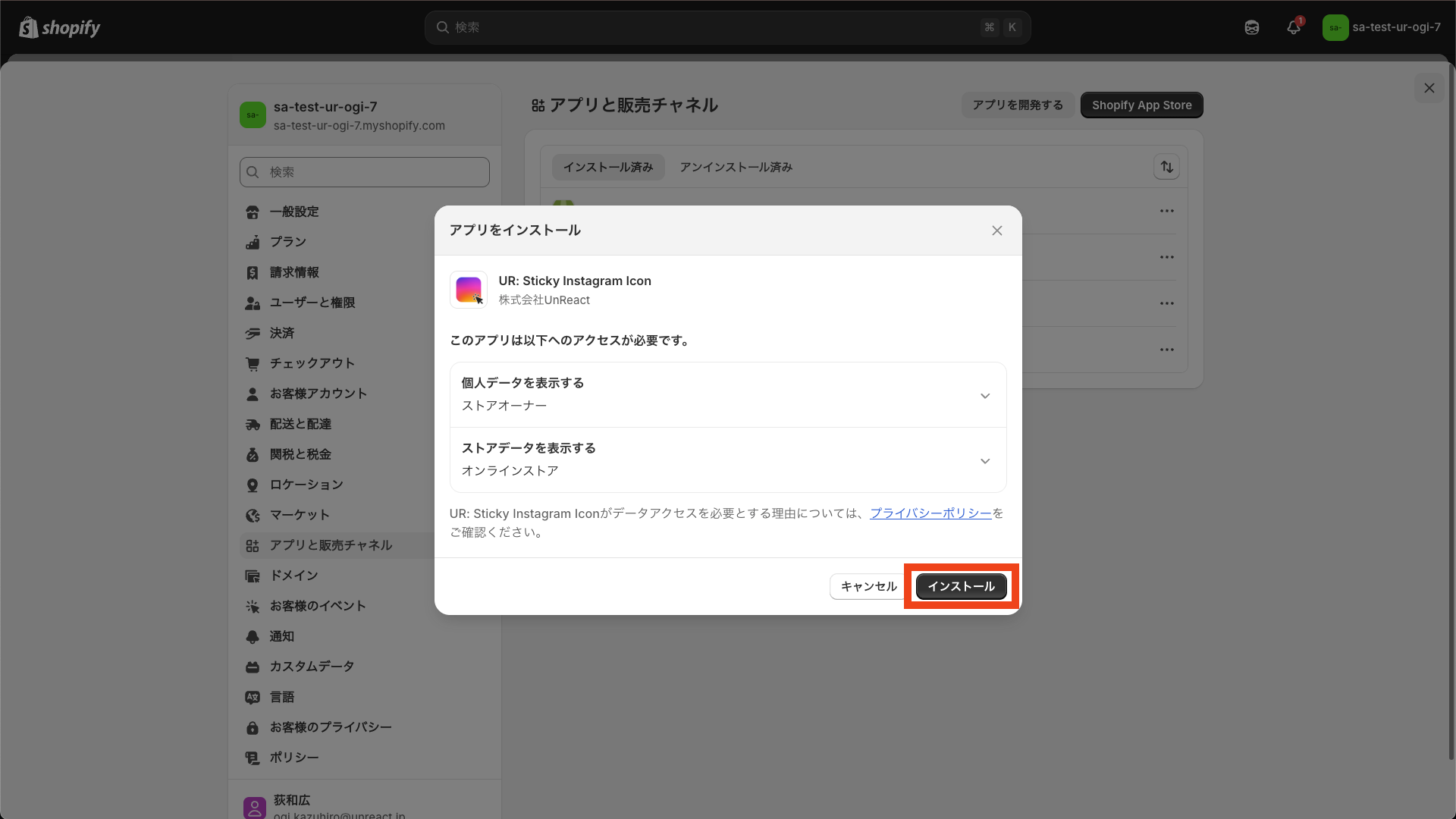Screen dimensions: 1456x819
Task: Select the 決済 (Payments) settings icon
Action: (253, 333)
